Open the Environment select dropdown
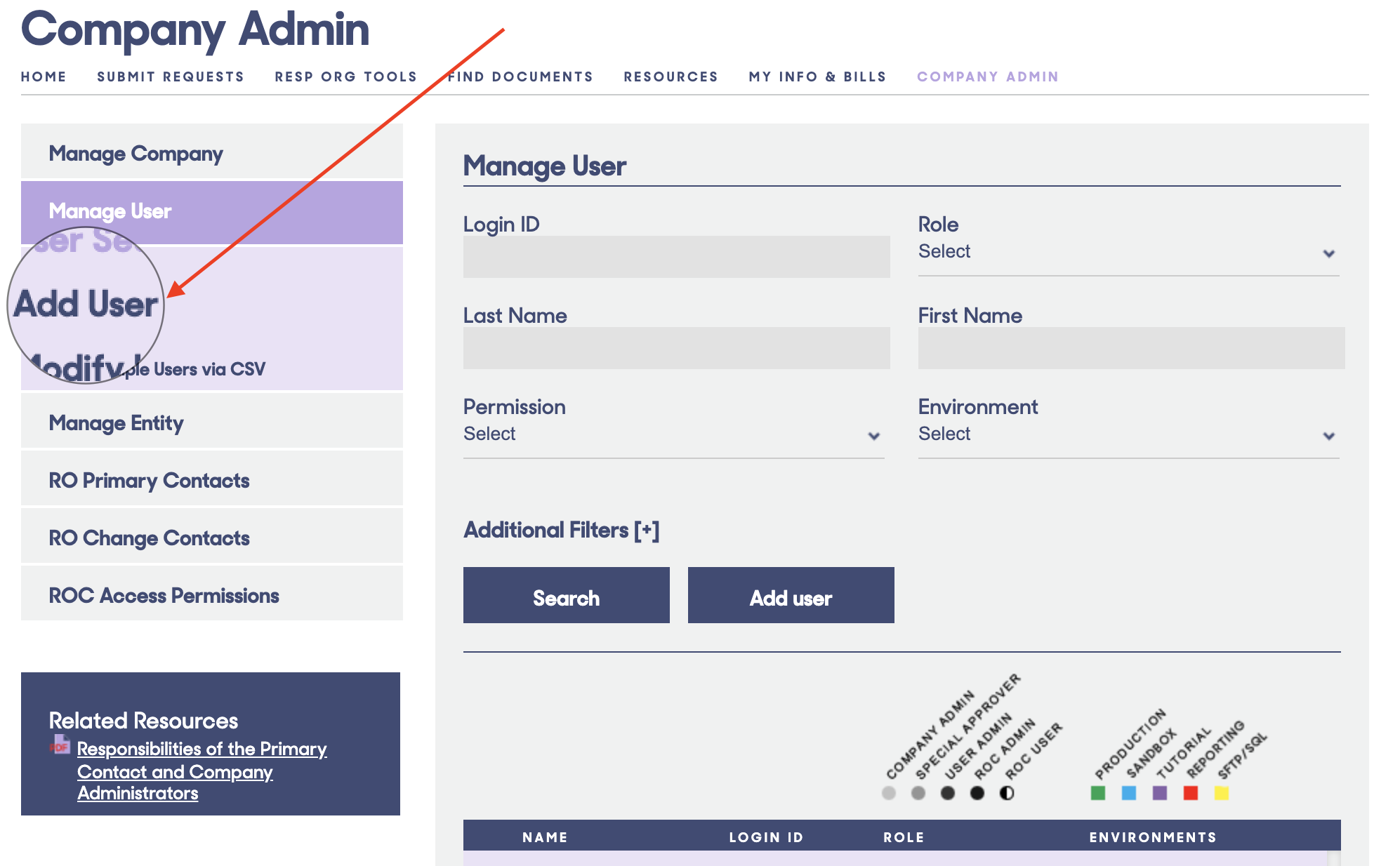1400x866 pixels. click(x=1128, y=434)
